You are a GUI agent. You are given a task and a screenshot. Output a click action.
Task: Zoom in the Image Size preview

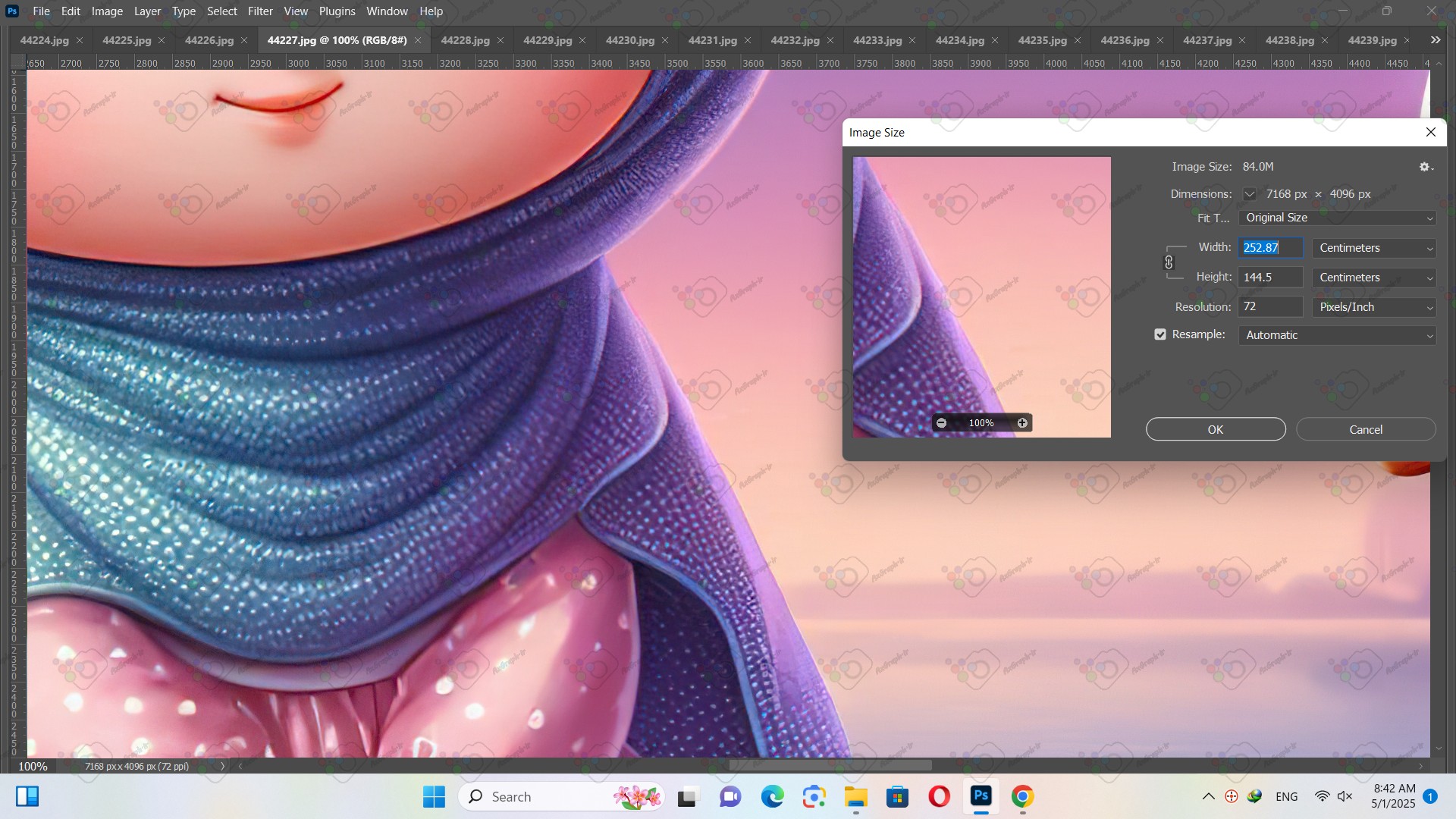point(1022,423)
